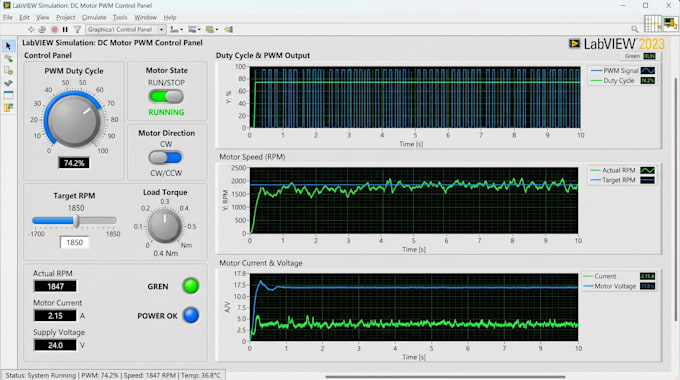Screen dimensions: 680x380
Task: Click the last toolbar icon after Reorder
Action: coord(229,29)
